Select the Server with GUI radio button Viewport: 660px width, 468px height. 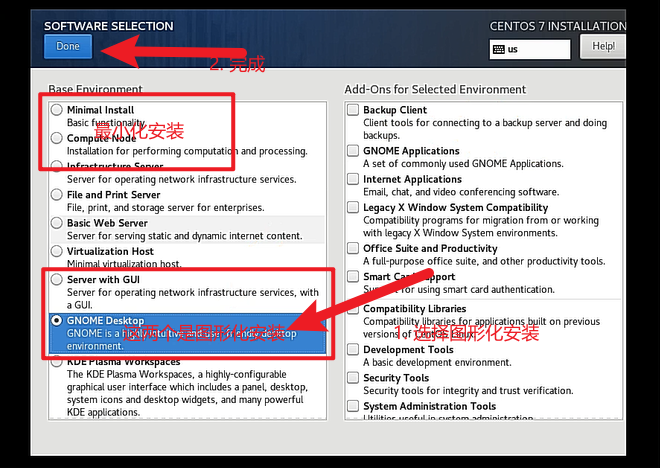tap(57, 279)
